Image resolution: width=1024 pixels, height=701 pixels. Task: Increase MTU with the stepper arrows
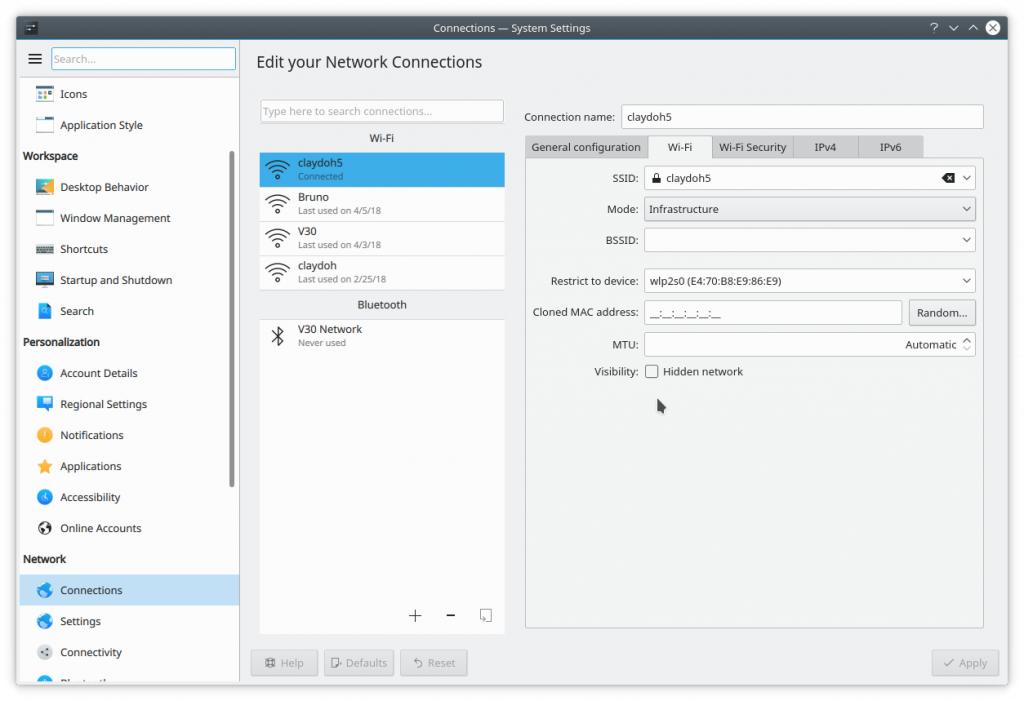pyautogui.click(x=966, y=340)
